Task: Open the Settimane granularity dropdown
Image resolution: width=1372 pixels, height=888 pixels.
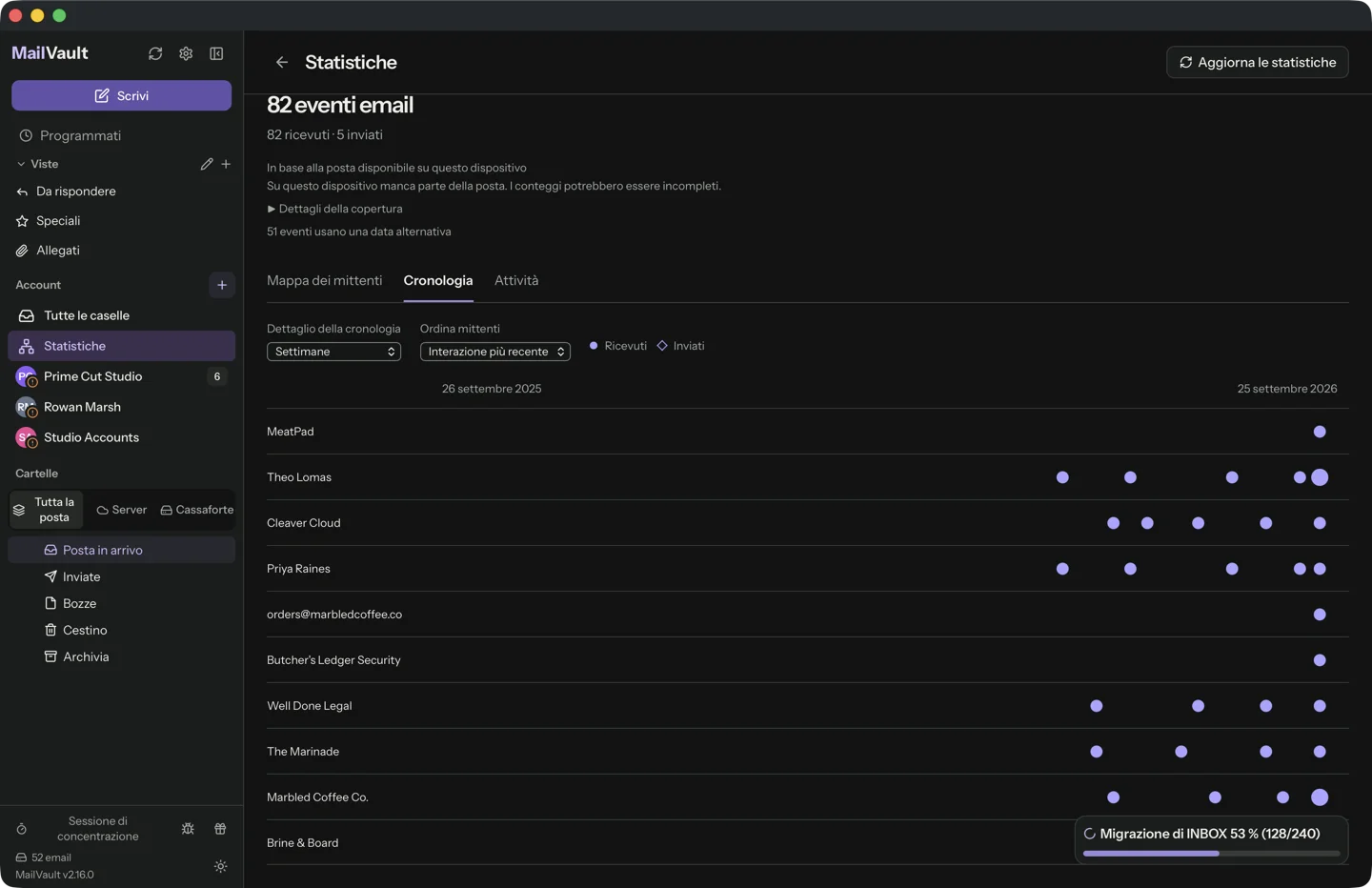Action: click(x=333, y=352)
